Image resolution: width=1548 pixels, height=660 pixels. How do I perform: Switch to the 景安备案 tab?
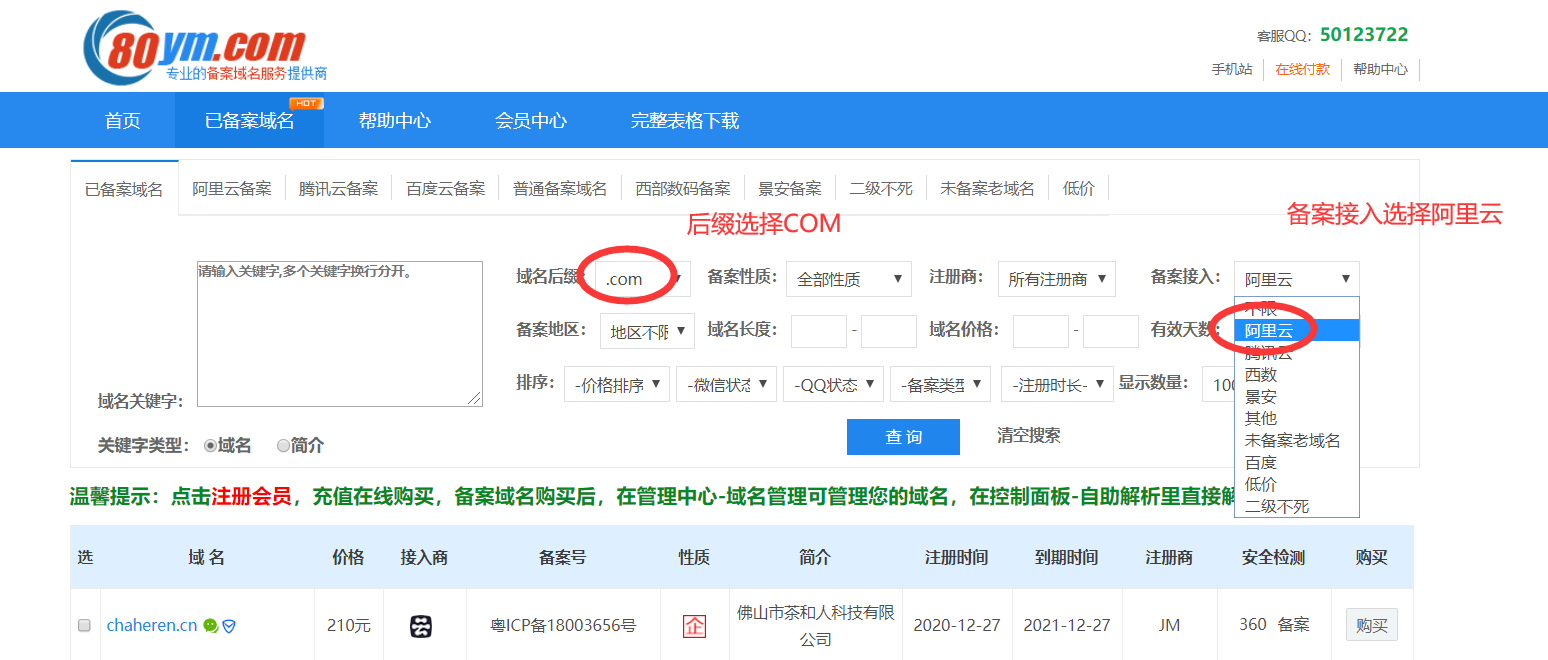(790, 188)
